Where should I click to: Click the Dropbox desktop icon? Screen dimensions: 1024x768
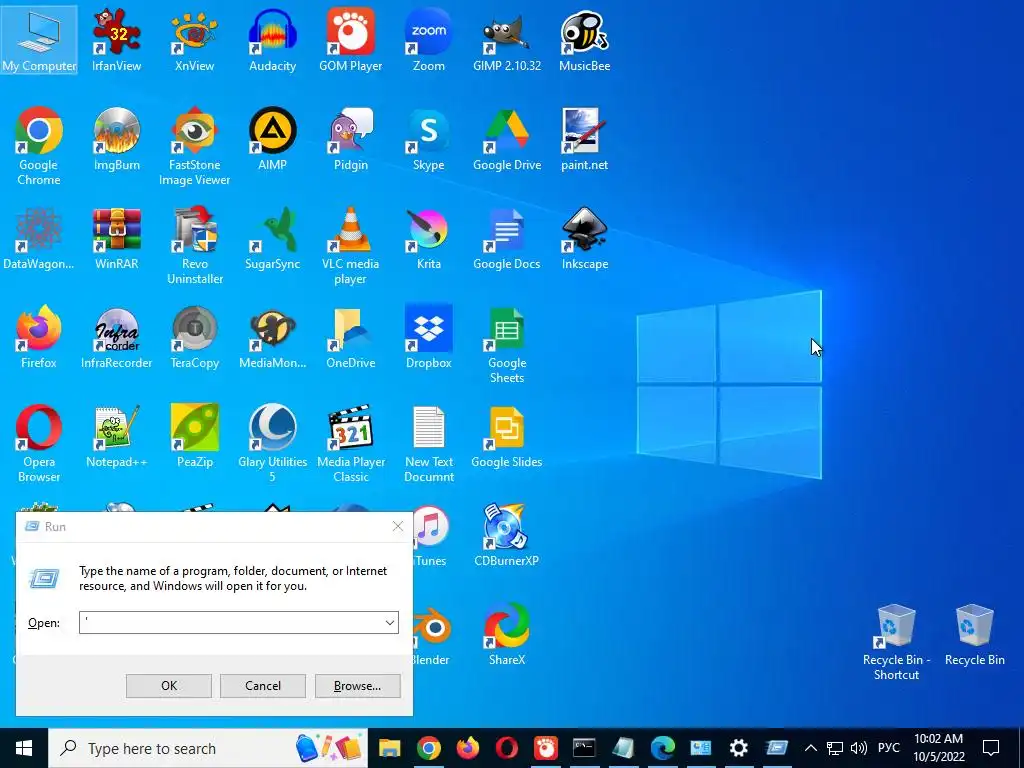pos(428,336)
